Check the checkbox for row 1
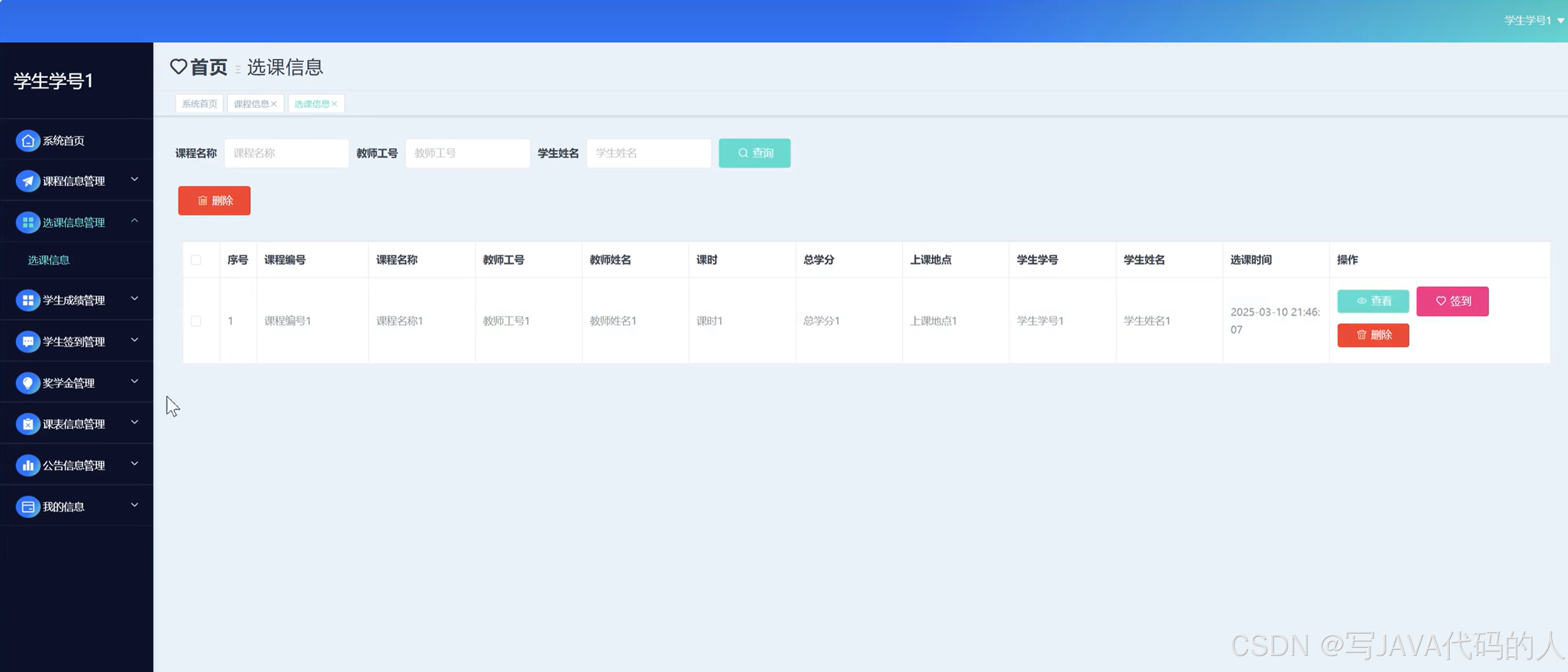Screen dimensions: 1568x672 (x=196, y=321)
